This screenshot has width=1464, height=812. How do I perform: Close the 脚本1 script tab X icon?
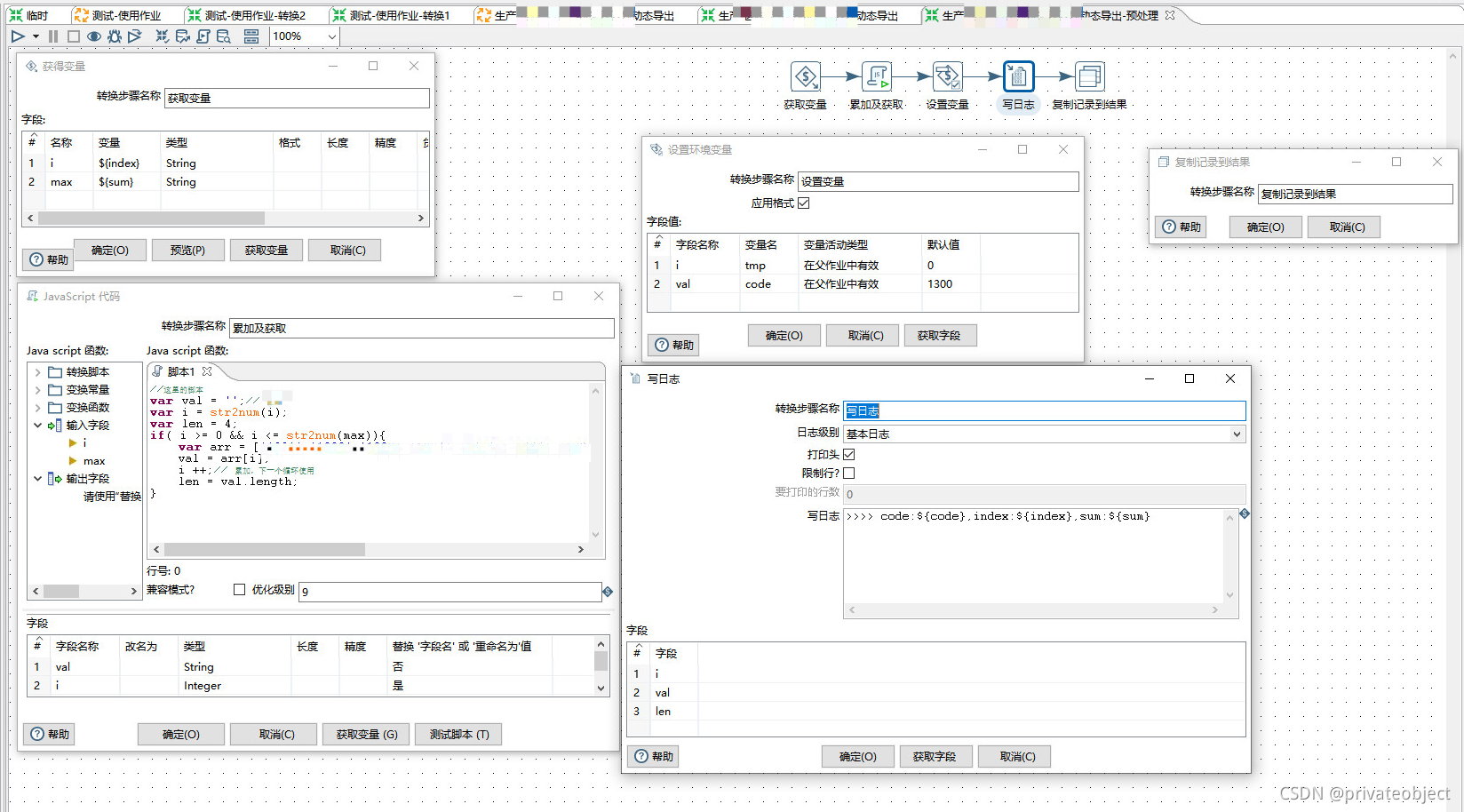tap(207, 371)
